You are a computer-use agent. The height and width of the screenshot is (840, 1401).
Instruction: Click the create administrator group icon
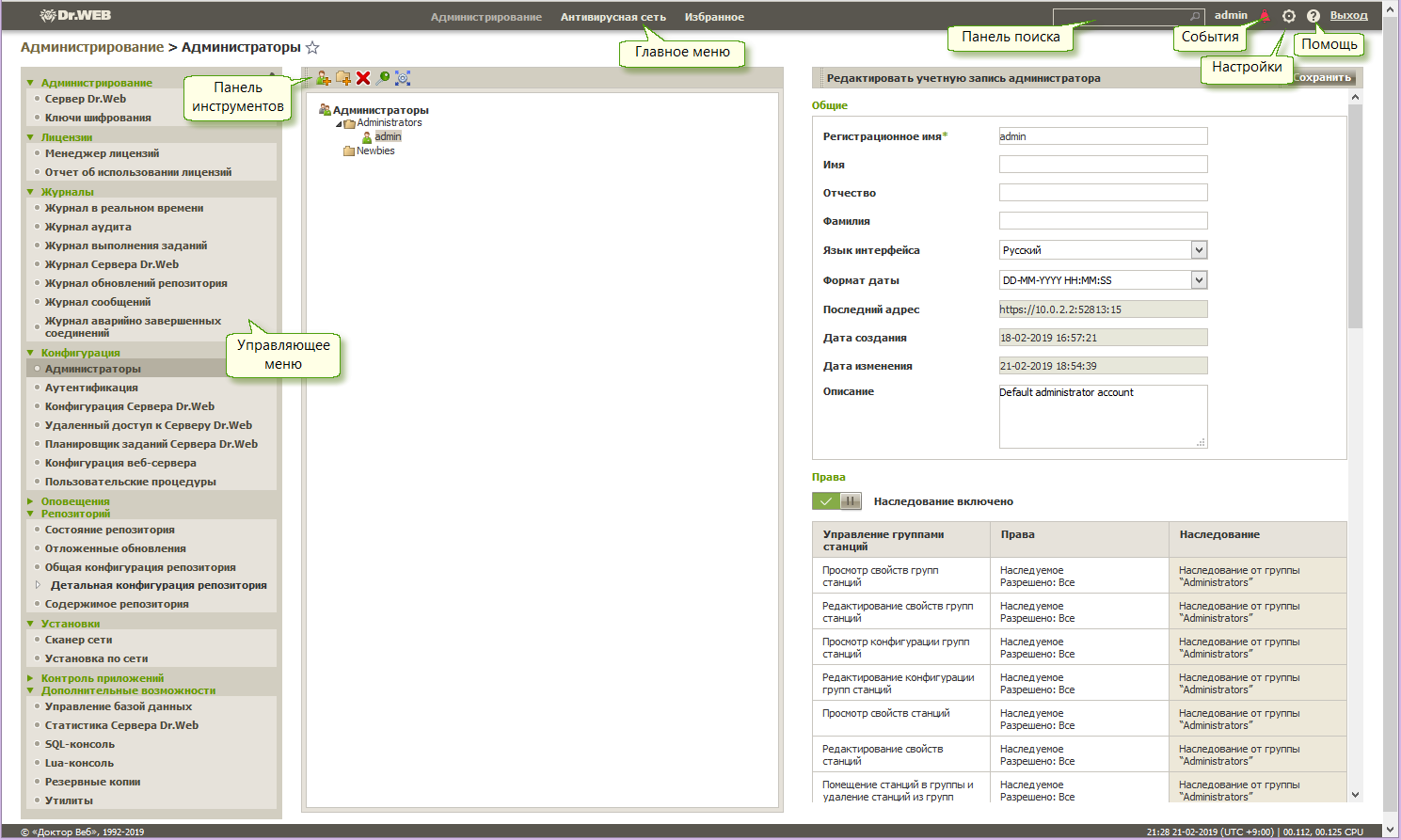343,78
